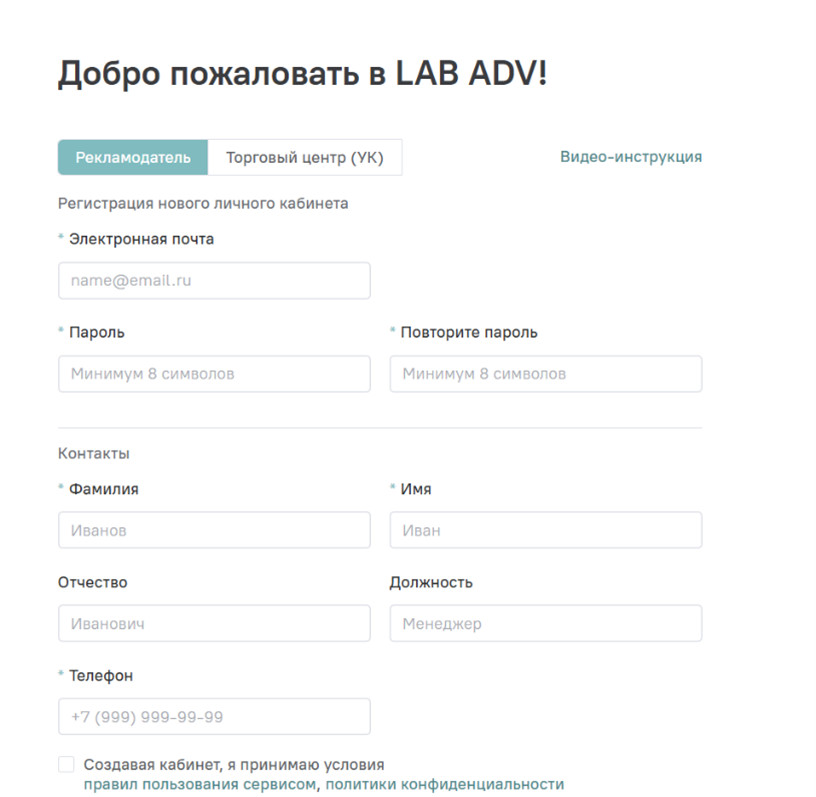
Task: Click the Телефон field label
Action: (101, 676)
